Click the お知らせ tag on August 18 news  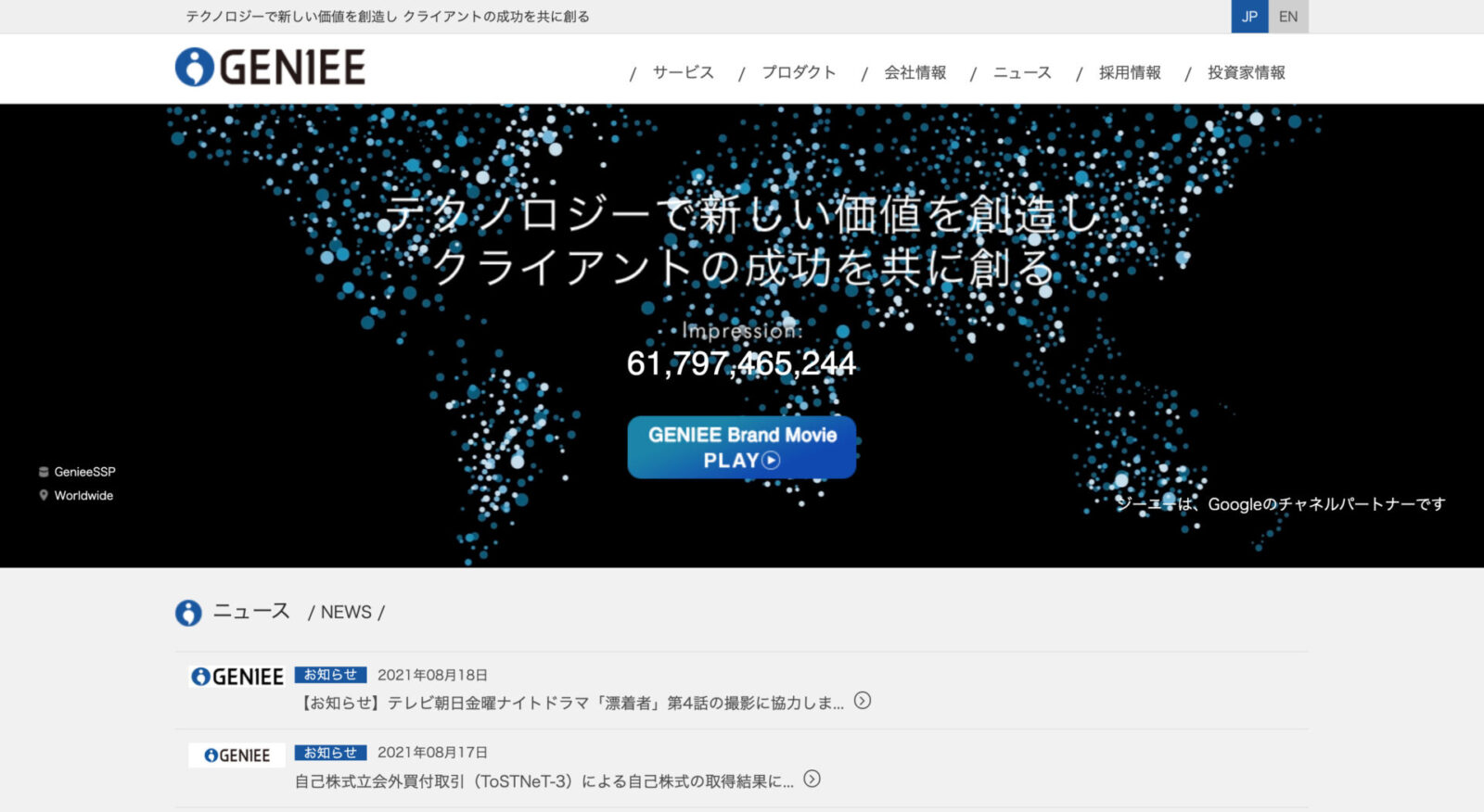(330, 675)
